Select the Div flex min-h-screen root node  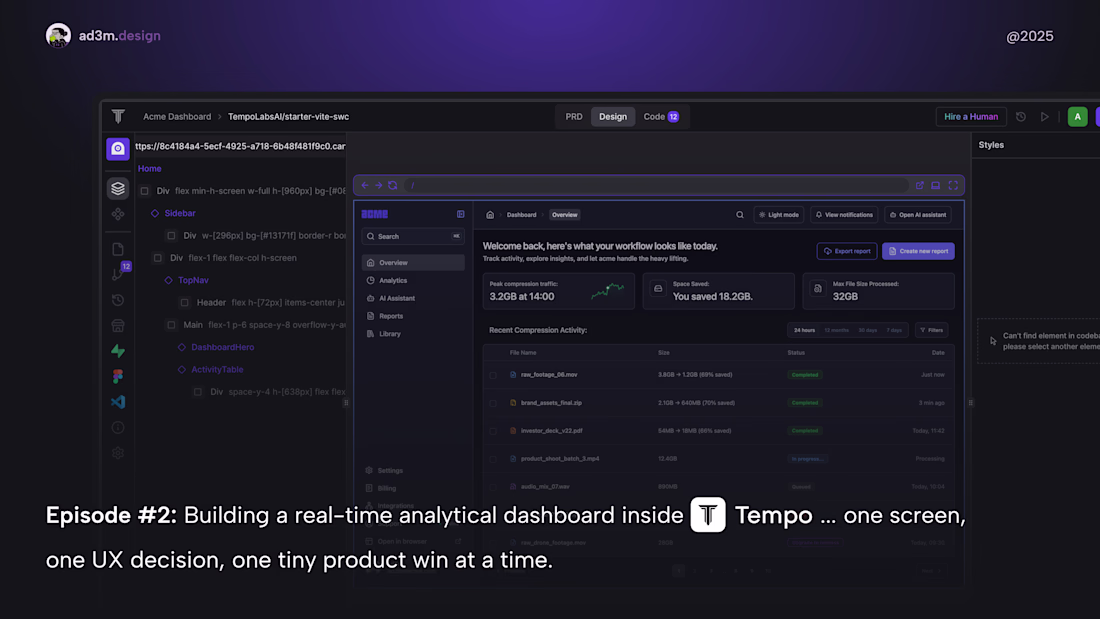243,191
